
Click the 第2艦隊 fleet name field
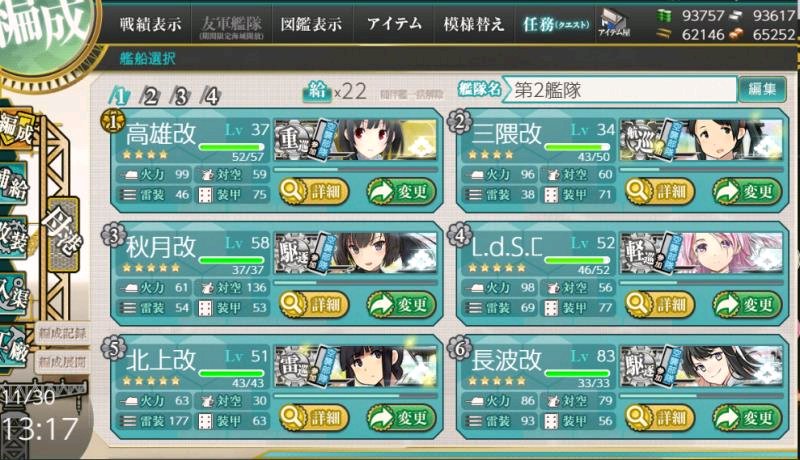point(619,90)
